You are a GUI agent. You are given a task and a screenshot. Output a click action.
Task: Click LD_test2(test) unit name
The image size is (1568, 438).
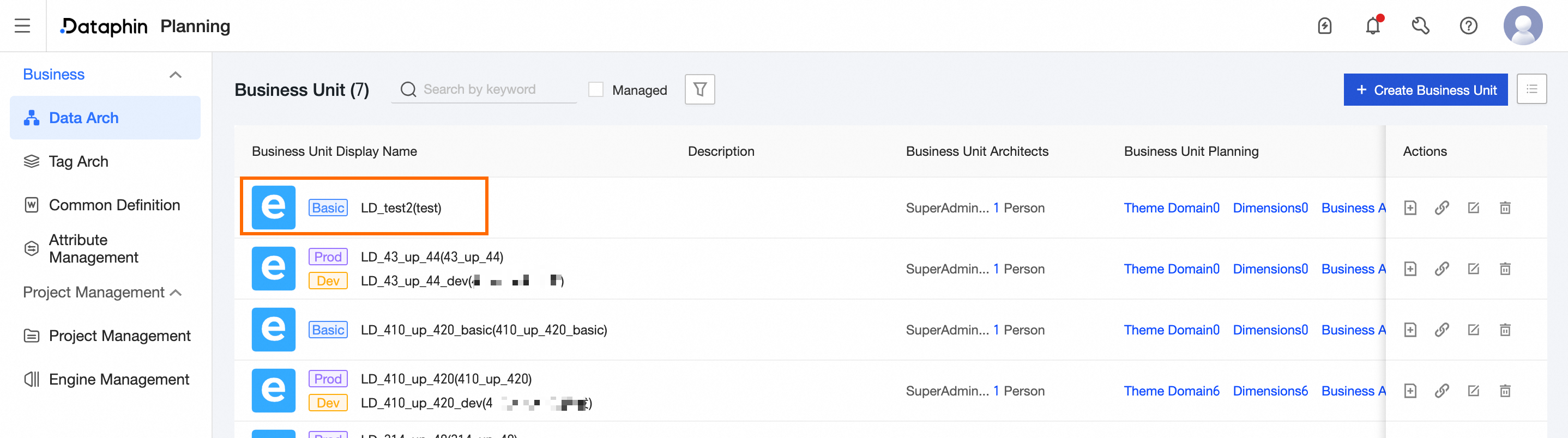[401, 208]
